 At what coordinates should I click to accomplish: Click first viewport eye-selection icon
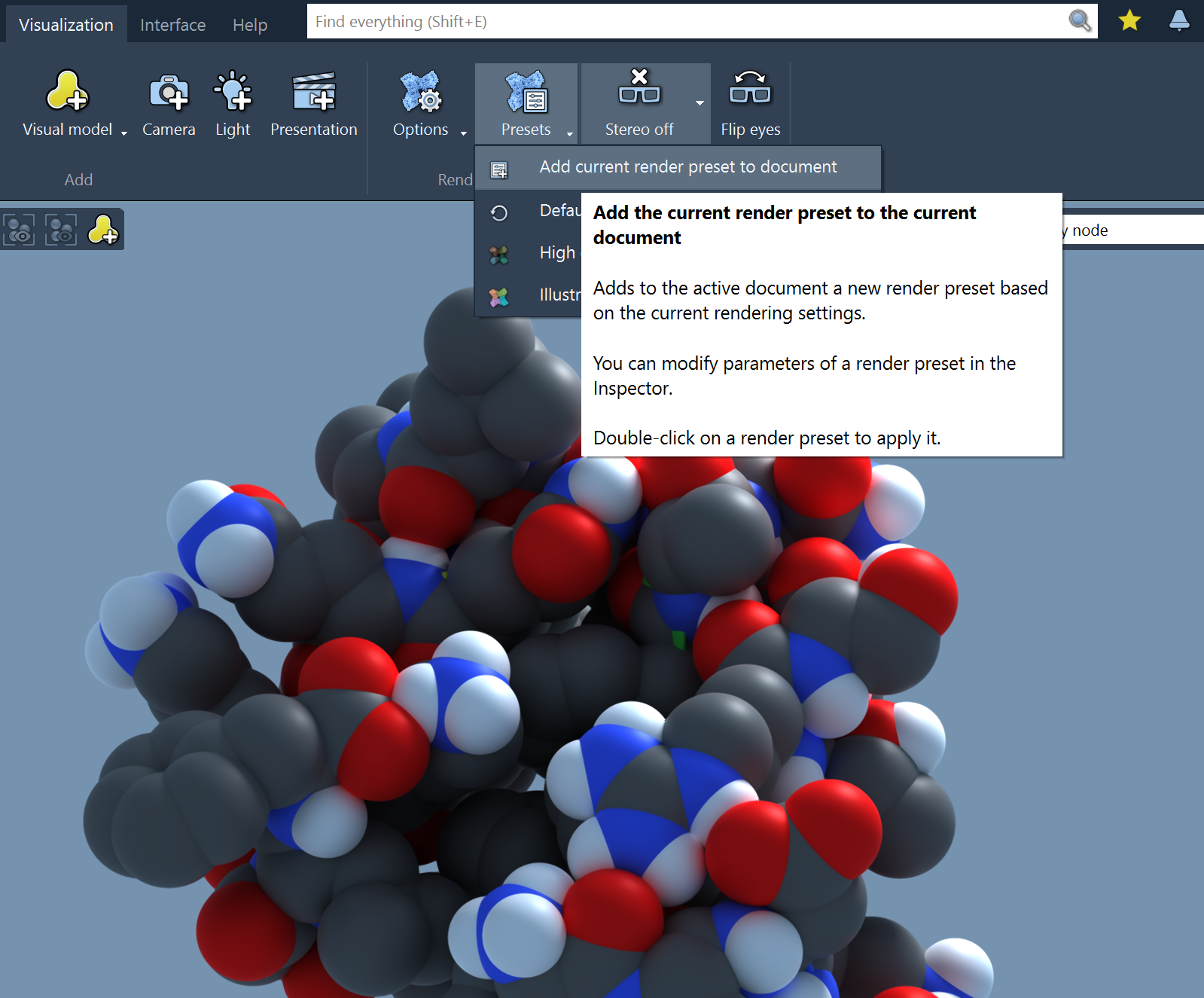[20, 230]
